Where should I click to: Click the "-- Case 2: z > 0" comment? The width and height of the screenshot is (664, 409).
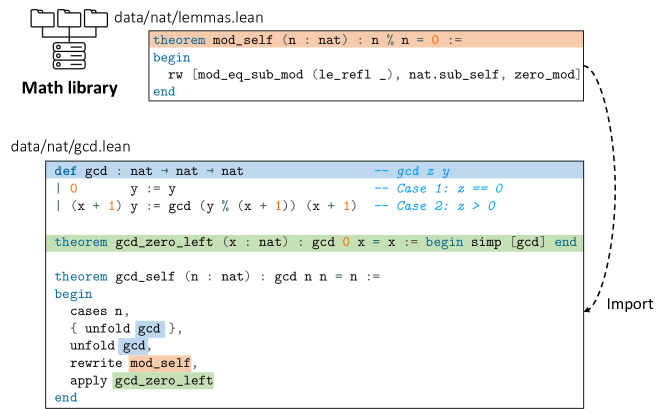[x=435, y=206]
